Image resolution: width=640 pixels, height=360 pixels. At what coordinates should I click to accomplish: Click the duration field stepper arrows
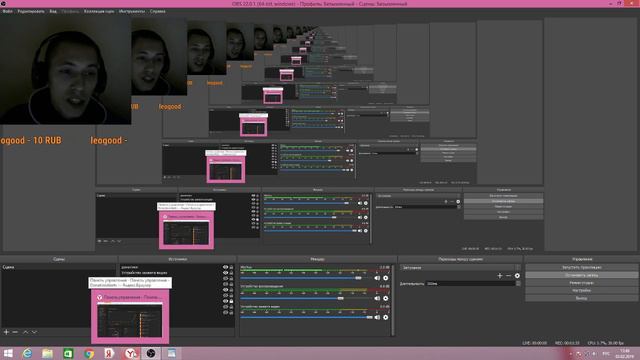coord(518,283)
